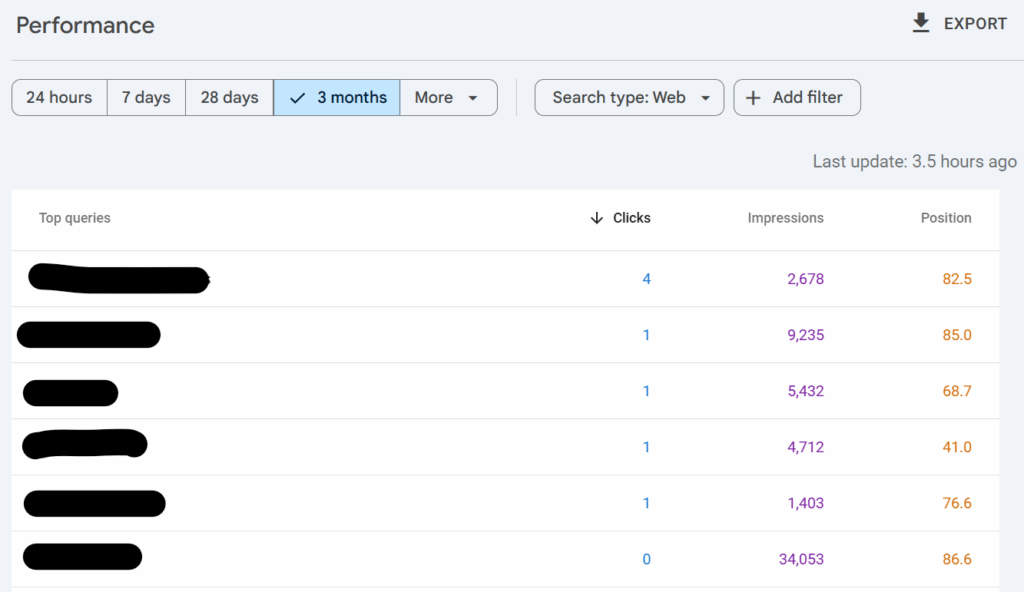Click the impressions value 34,053
The image size is (1024, 592).
pyautogui.click(x=801, y=559)
